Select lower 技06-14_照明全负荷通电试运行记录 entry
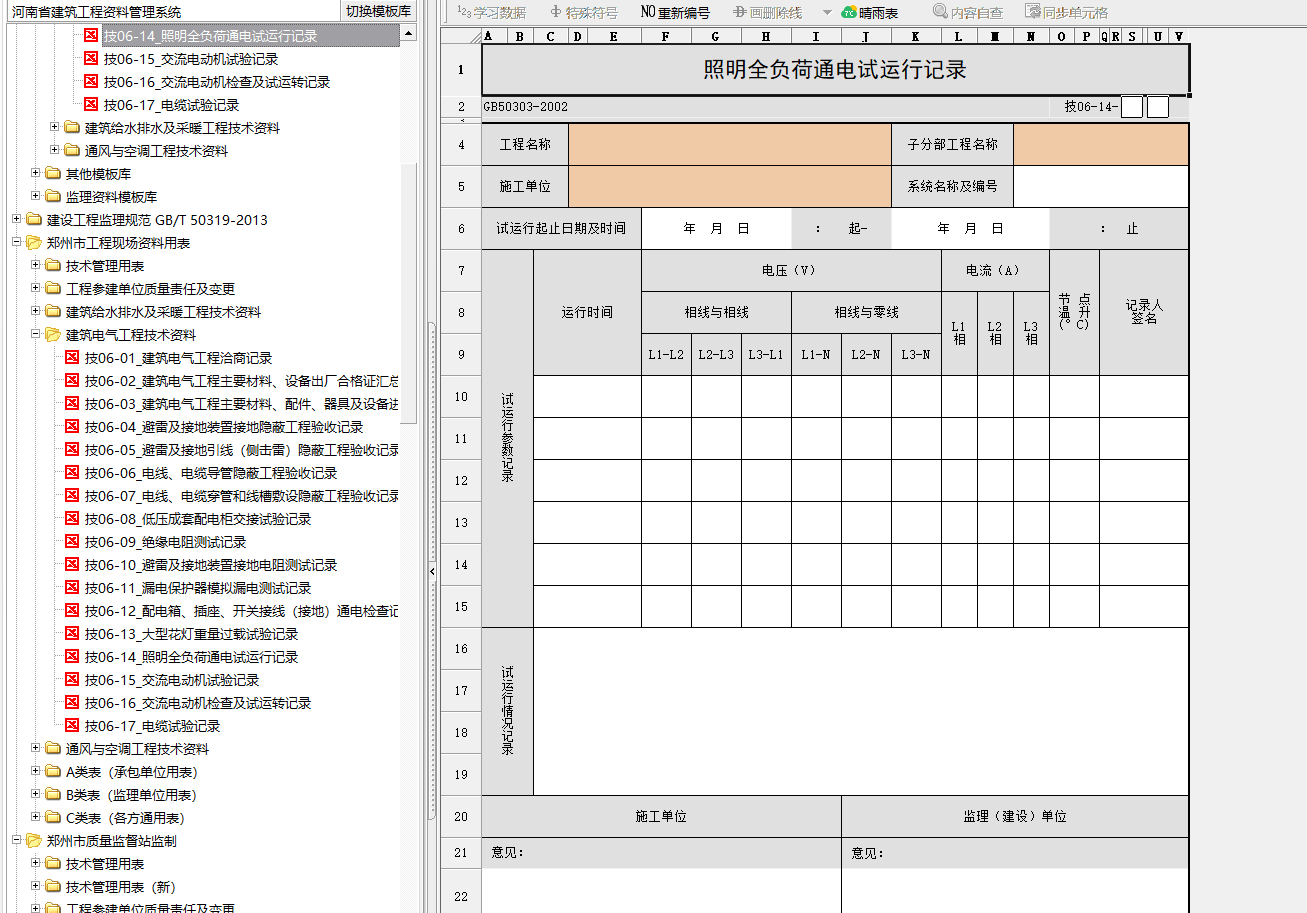 [x=191, y=657]
